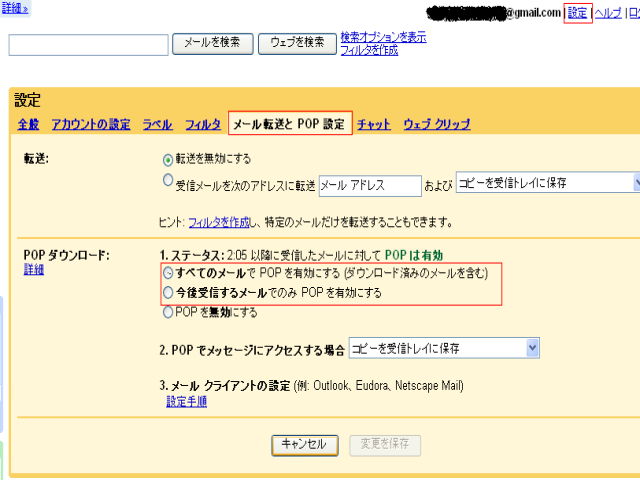Open the チャット settings tab
The height and width of the screenshot is (480, 640).
(374, 125)
